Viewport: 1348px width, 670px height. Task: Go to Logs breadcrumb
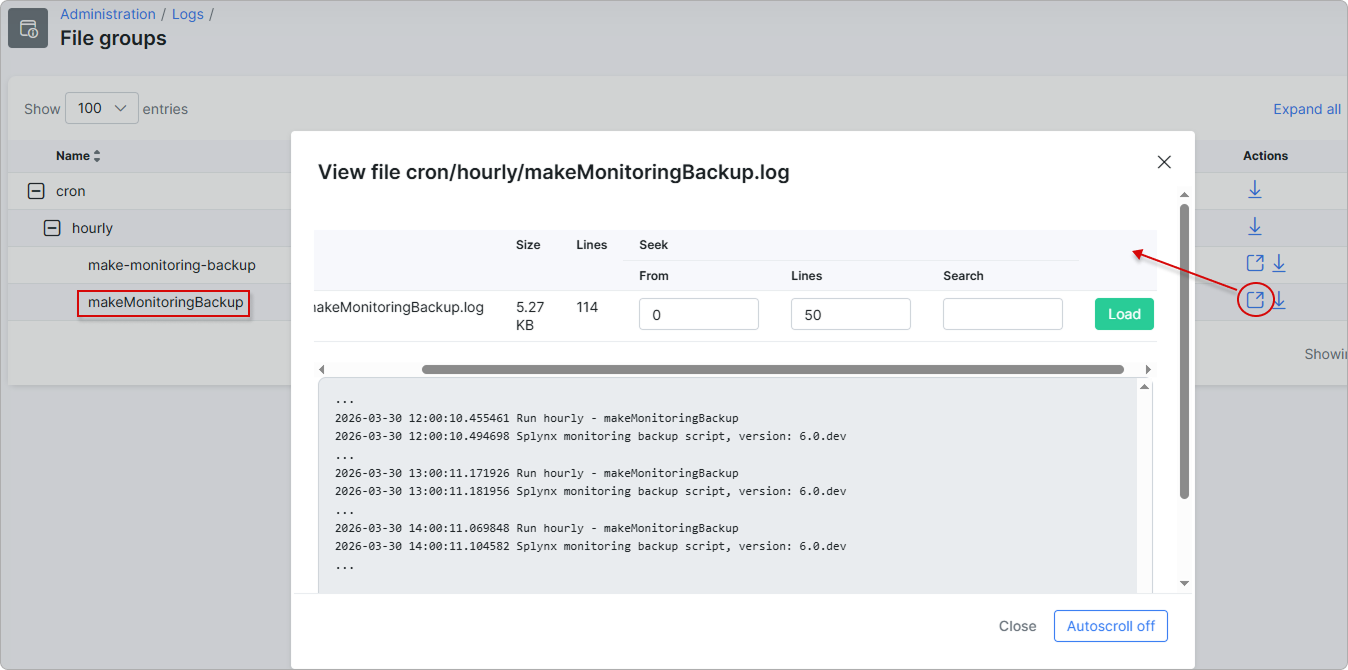tap(188, 14)
